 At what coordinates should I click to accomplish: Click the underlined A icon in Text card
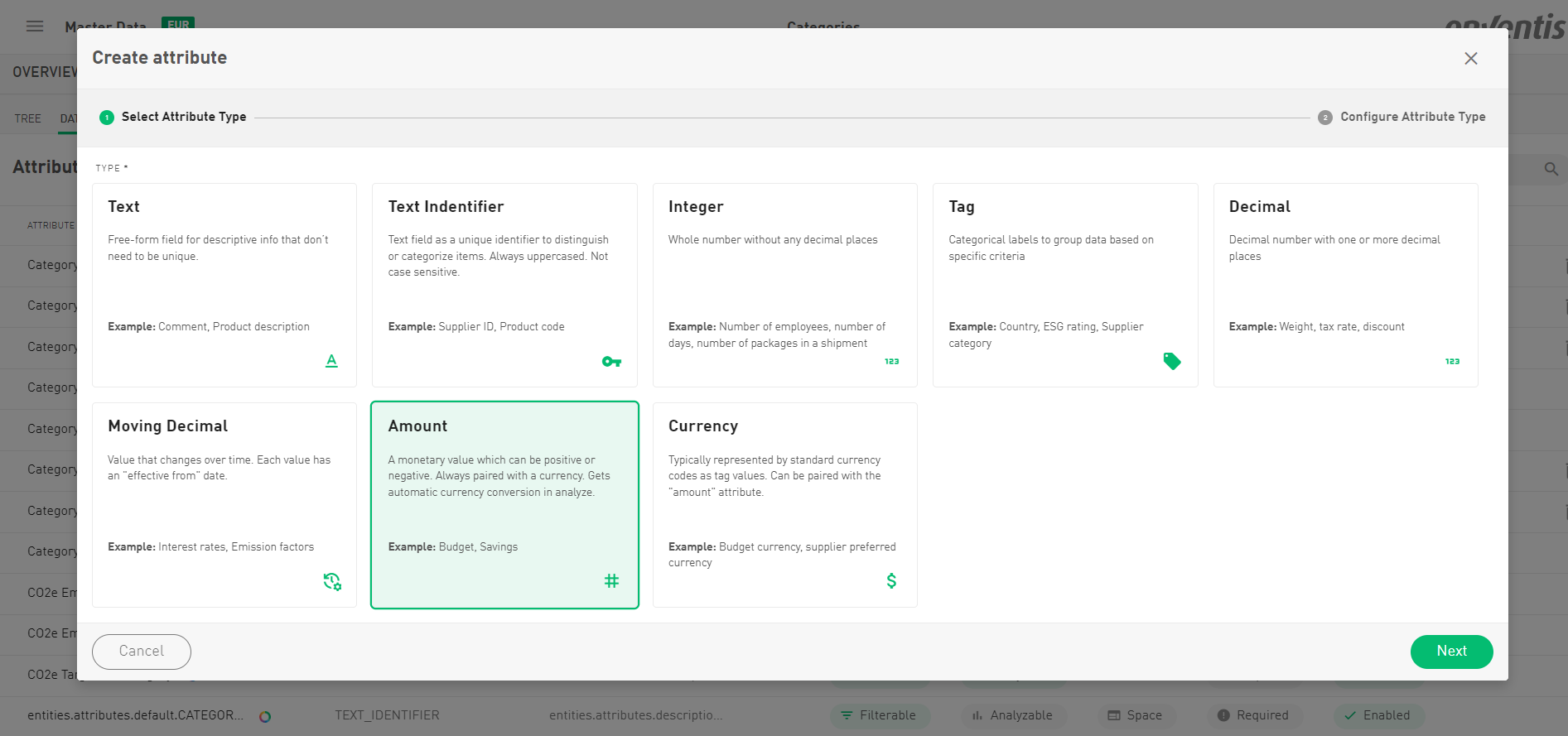pyautogui.click(x=331, y=361)
